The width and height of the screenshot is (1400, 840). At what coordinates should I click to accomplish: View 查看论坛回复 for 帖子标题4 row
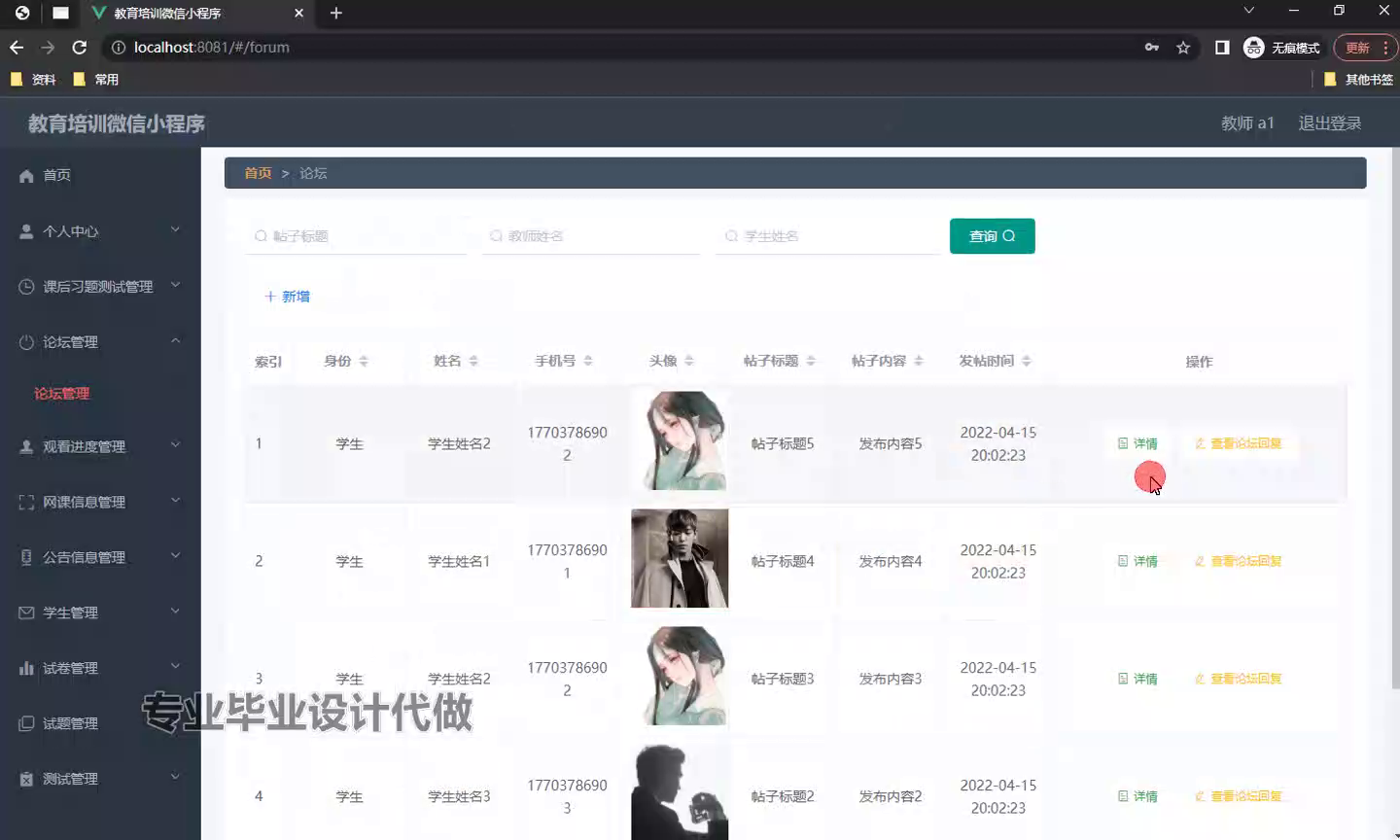pyautogui.click(x=1238, y=561)
